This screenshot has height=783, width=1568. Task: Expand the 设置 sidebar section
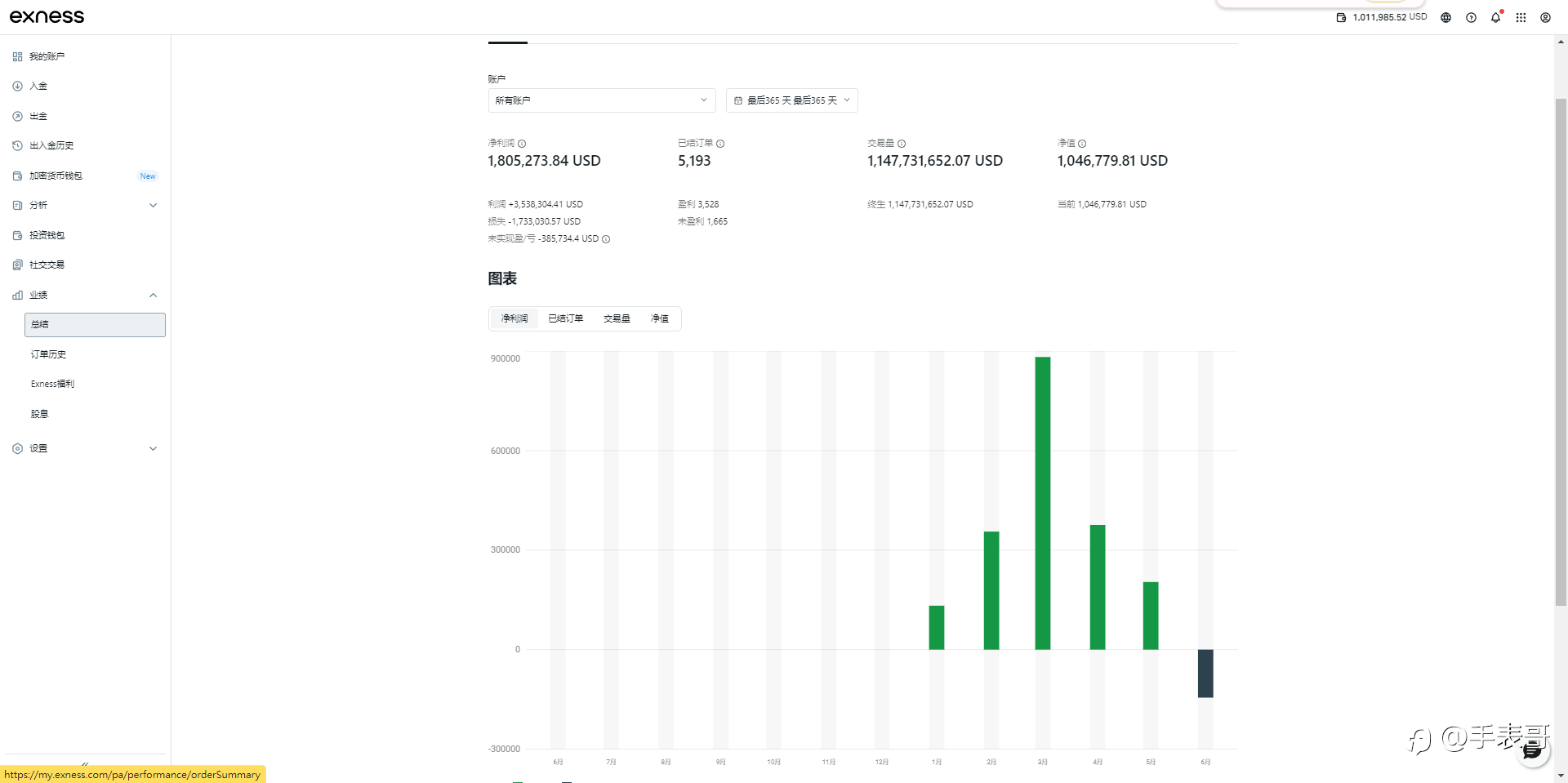[86, 448]
